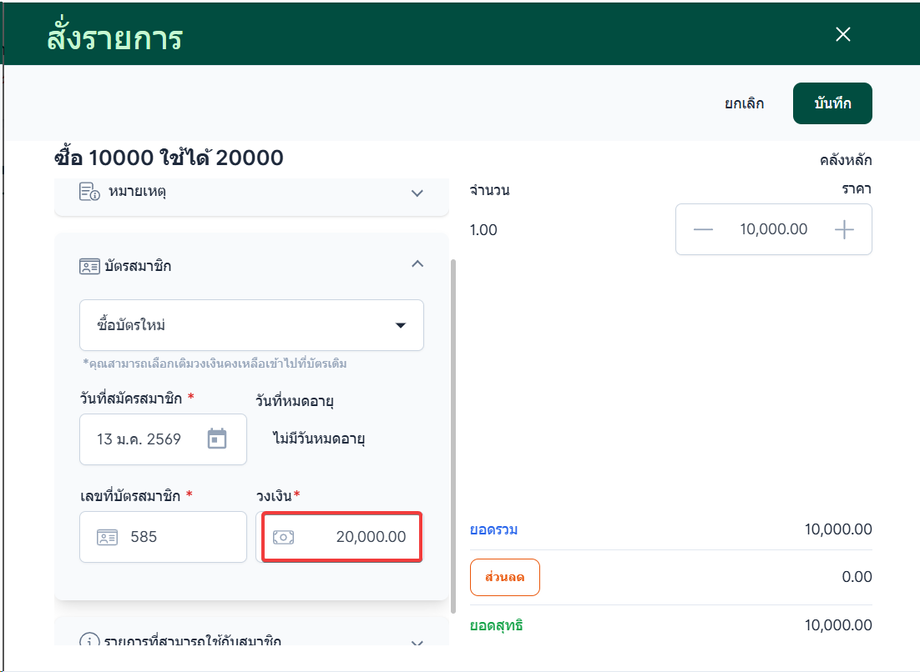Increase price with the plus button
The width and height of the screenshot is (920, 672).
844,229
